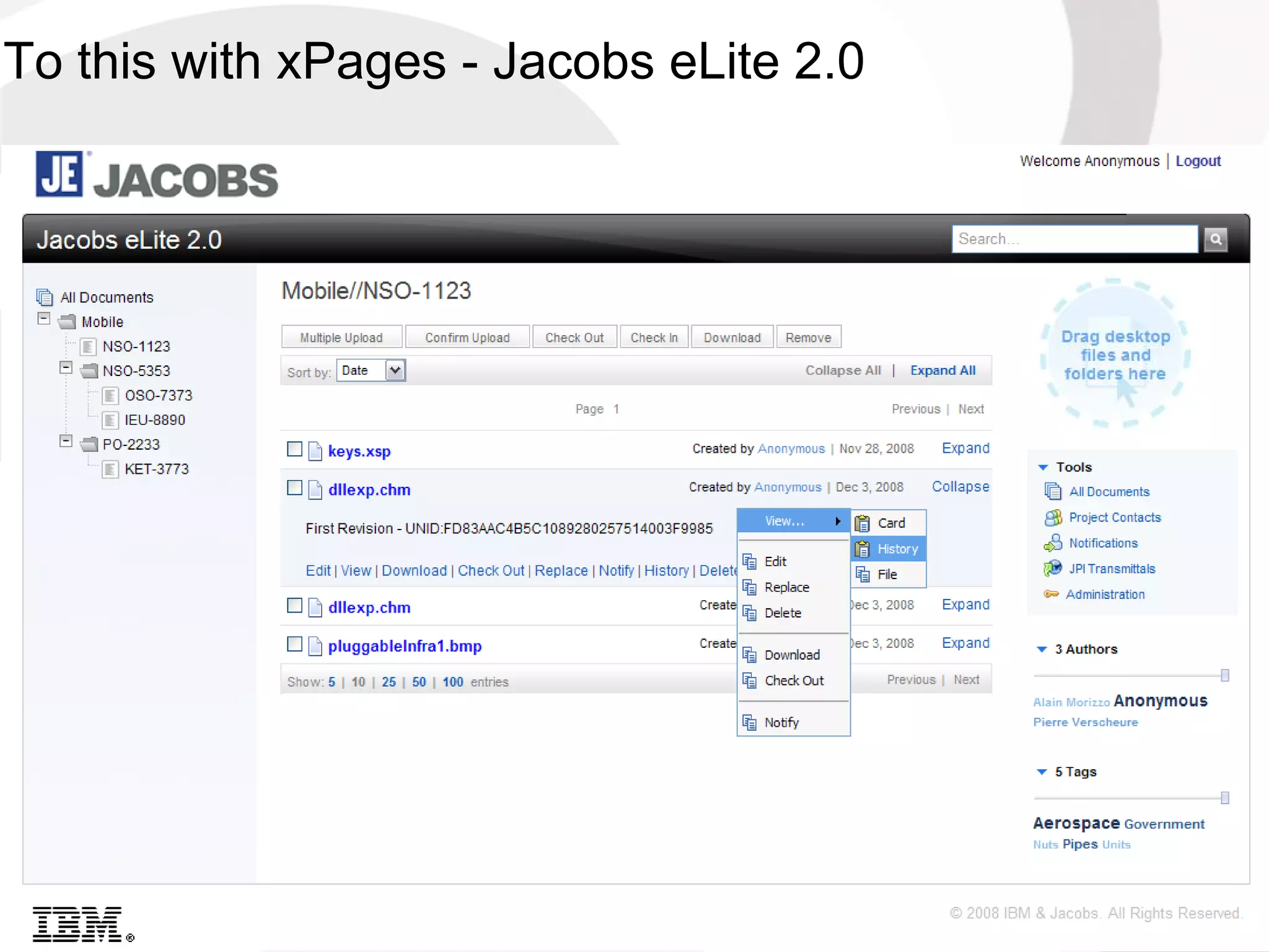The height and width of the screenshot is (952, 1269).
Task: Collapse the NSO-5353 tree node
Action: (66, 367)
